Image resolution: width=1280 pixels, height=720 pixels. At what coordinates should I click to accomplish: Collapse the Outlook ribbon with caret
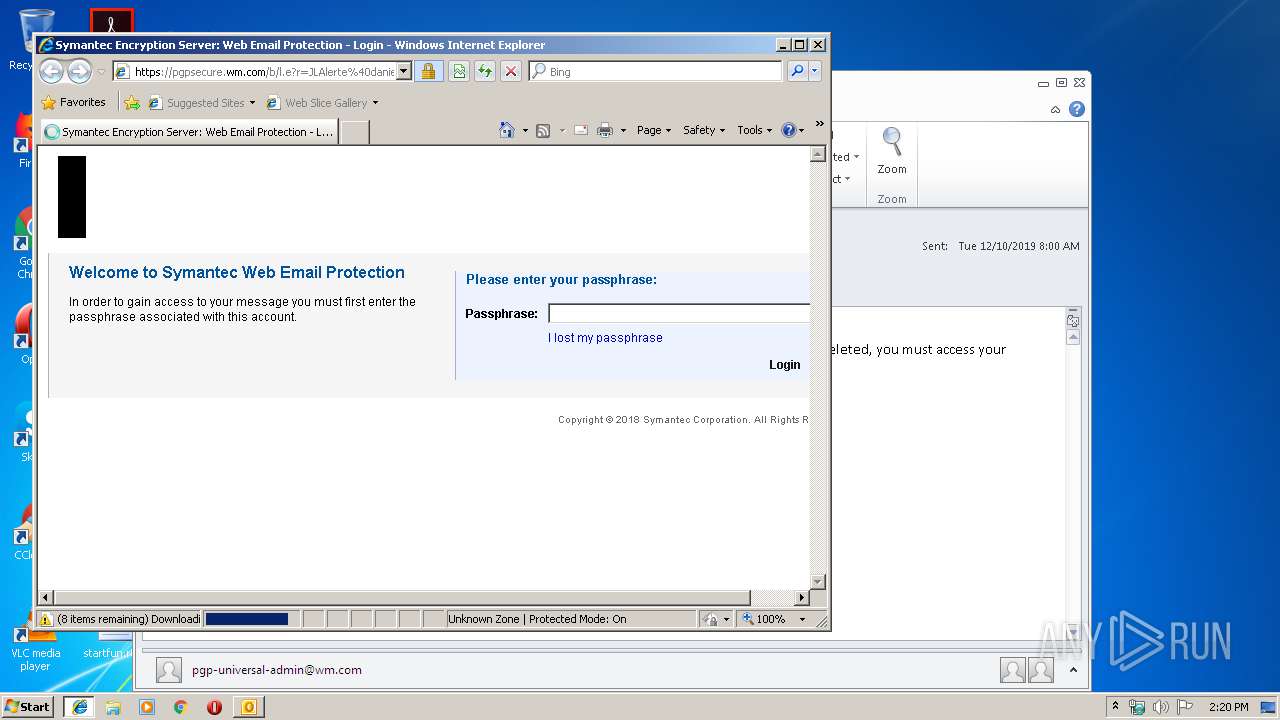(x=1055, y=109)
